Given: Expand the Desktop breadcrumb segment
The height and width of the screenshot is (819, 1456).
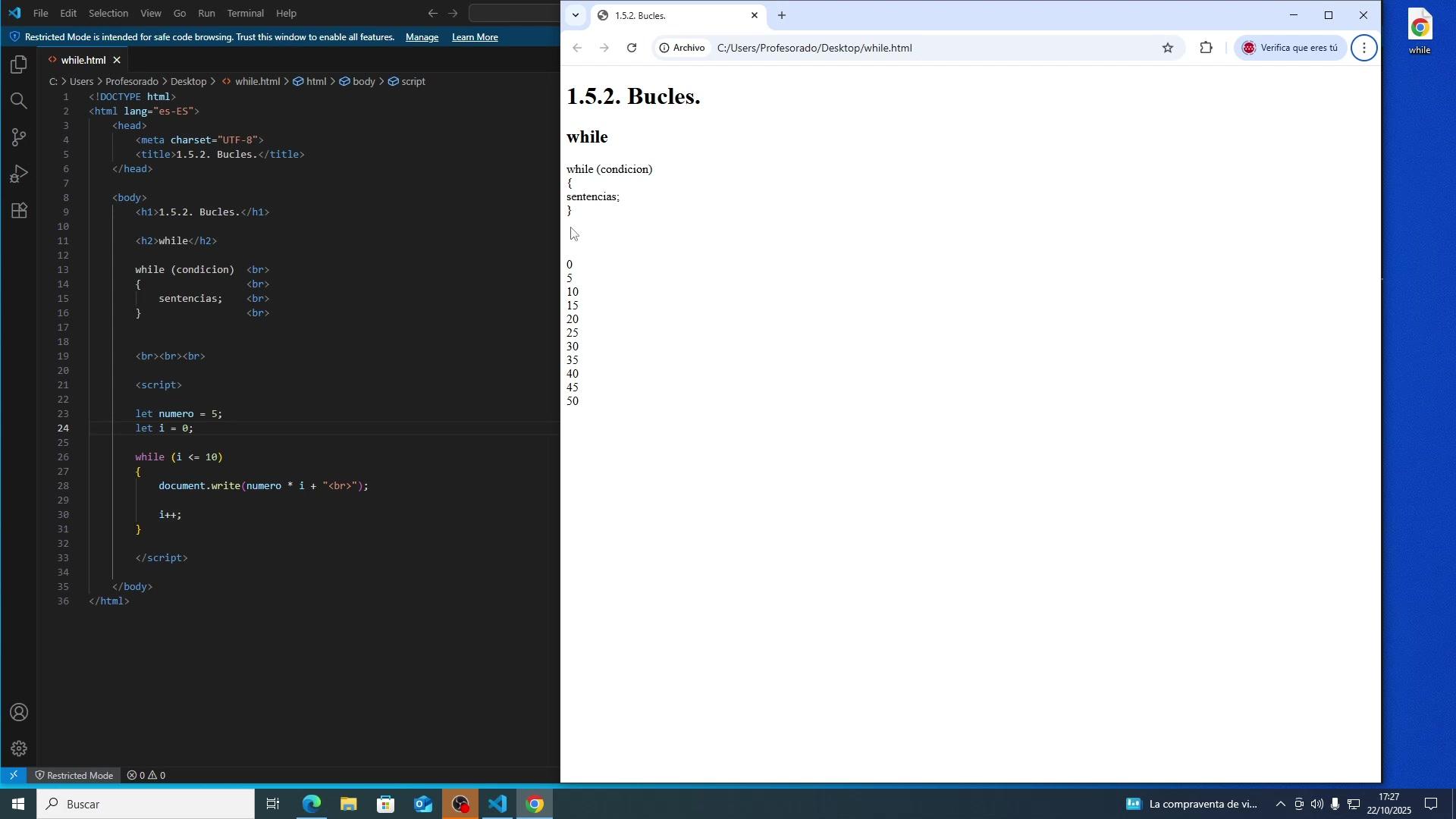Looking at the screenshot, I should (189, 81).
